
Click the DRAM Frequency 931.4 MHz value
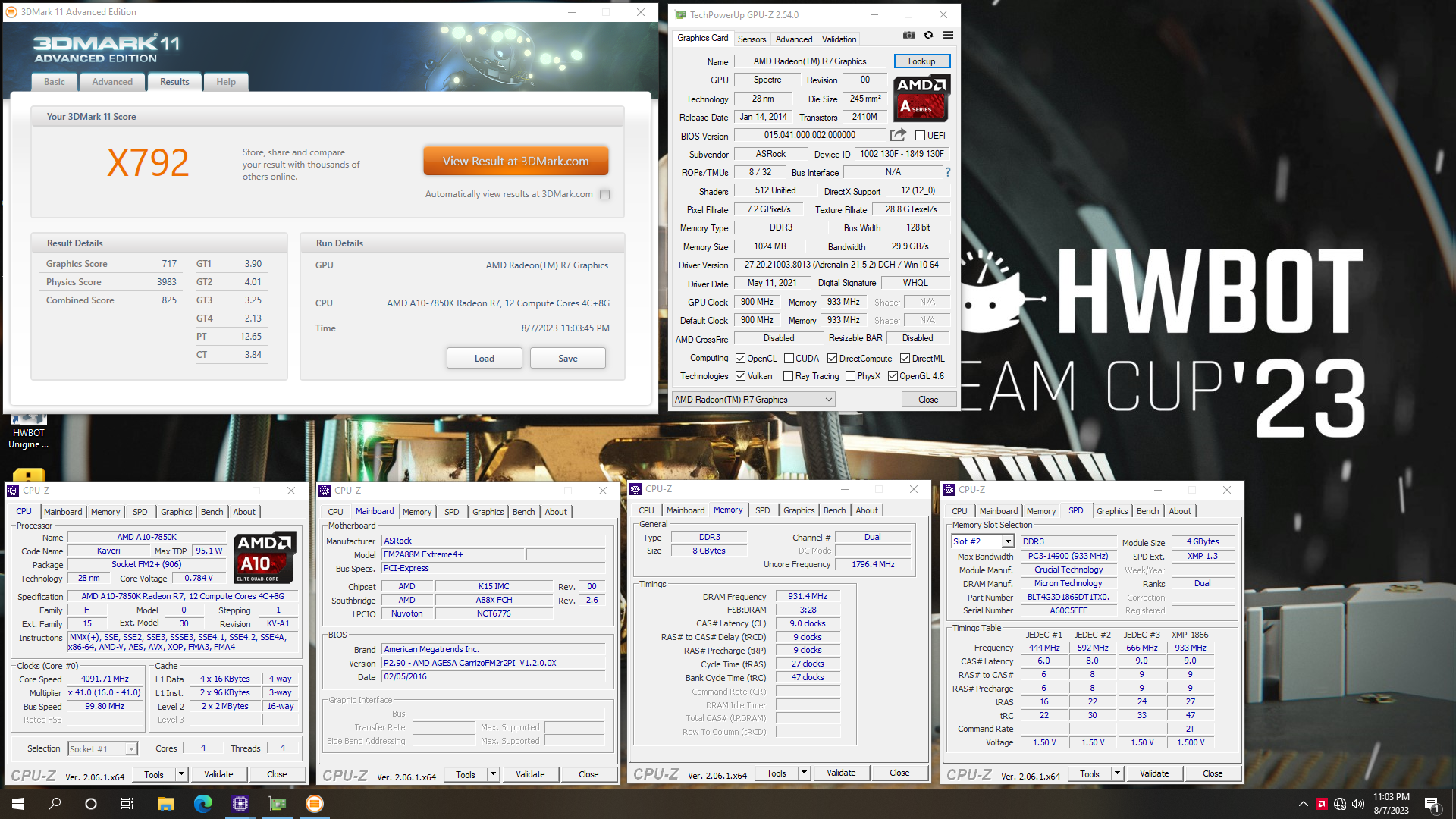point(808,596)
